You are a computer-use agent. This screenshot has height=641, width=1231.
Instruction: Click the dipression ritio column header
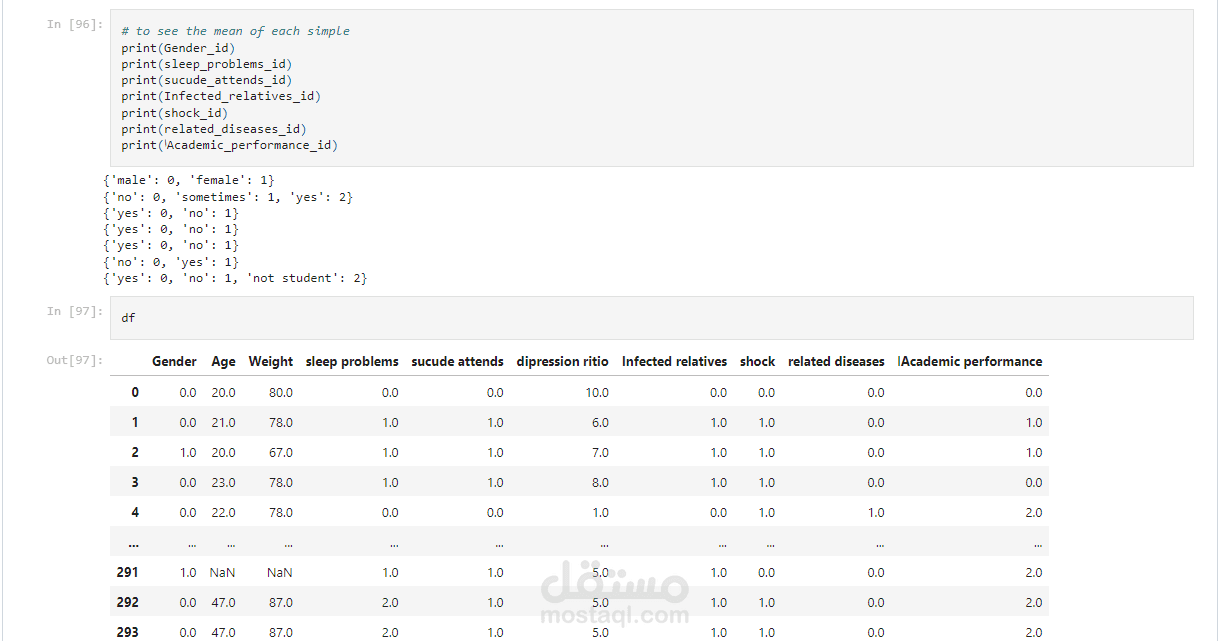pyautogui.click(x=562, y=362)
